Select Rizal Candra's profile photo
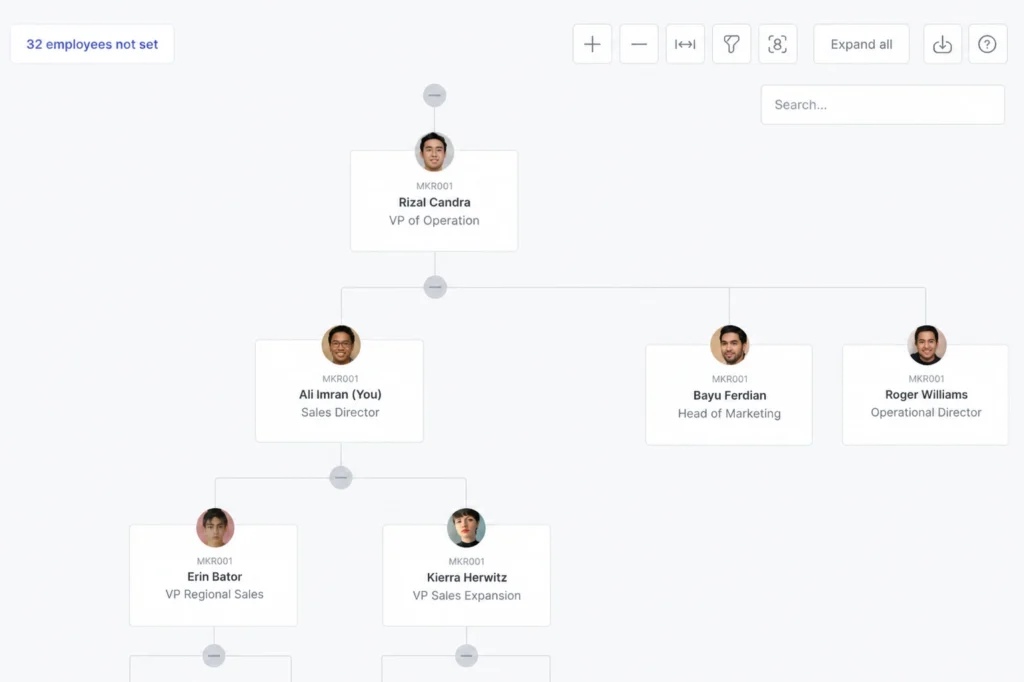Viewport: 1024px width, 682px height. click(434, 152)
